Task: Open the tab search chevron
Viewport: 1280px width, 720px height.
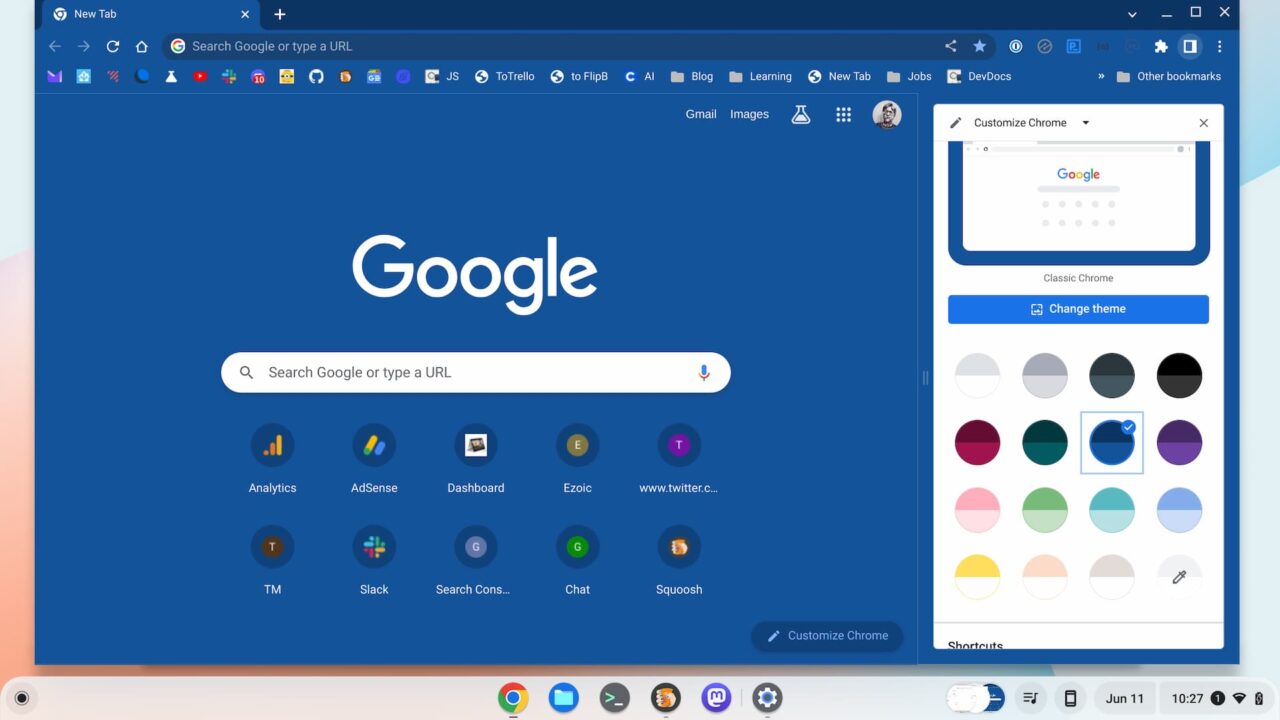Action: [x=1132, y=14]
